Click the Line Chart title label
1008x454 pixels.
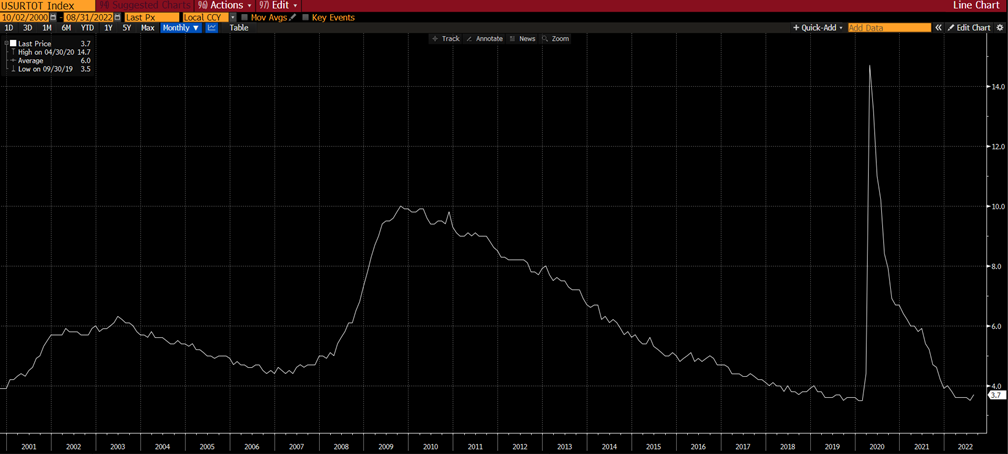(x=976, y=5)
